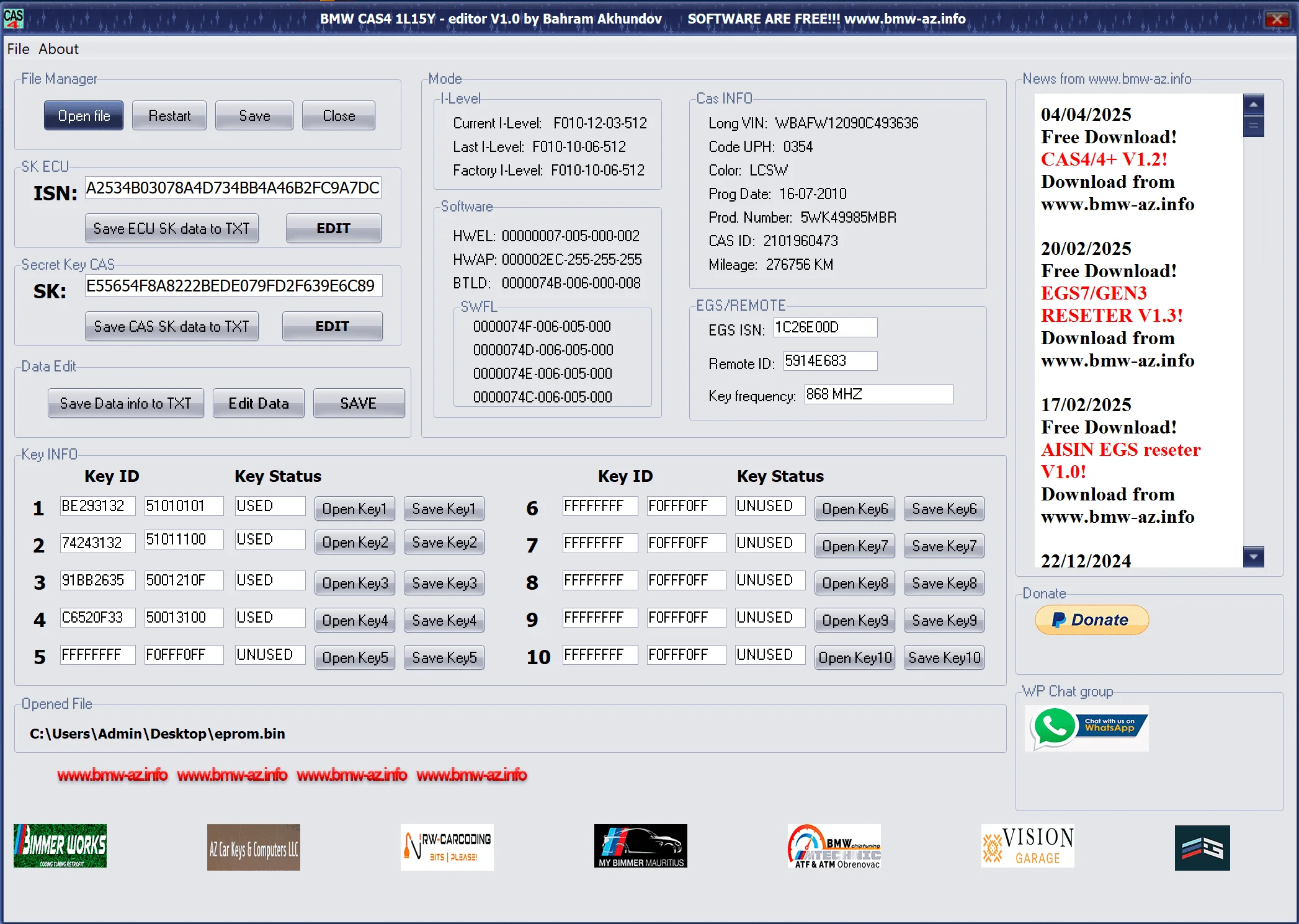Click the Open file button
Viewport: 1299px width, 924px height.
click(x=84, y=115)
